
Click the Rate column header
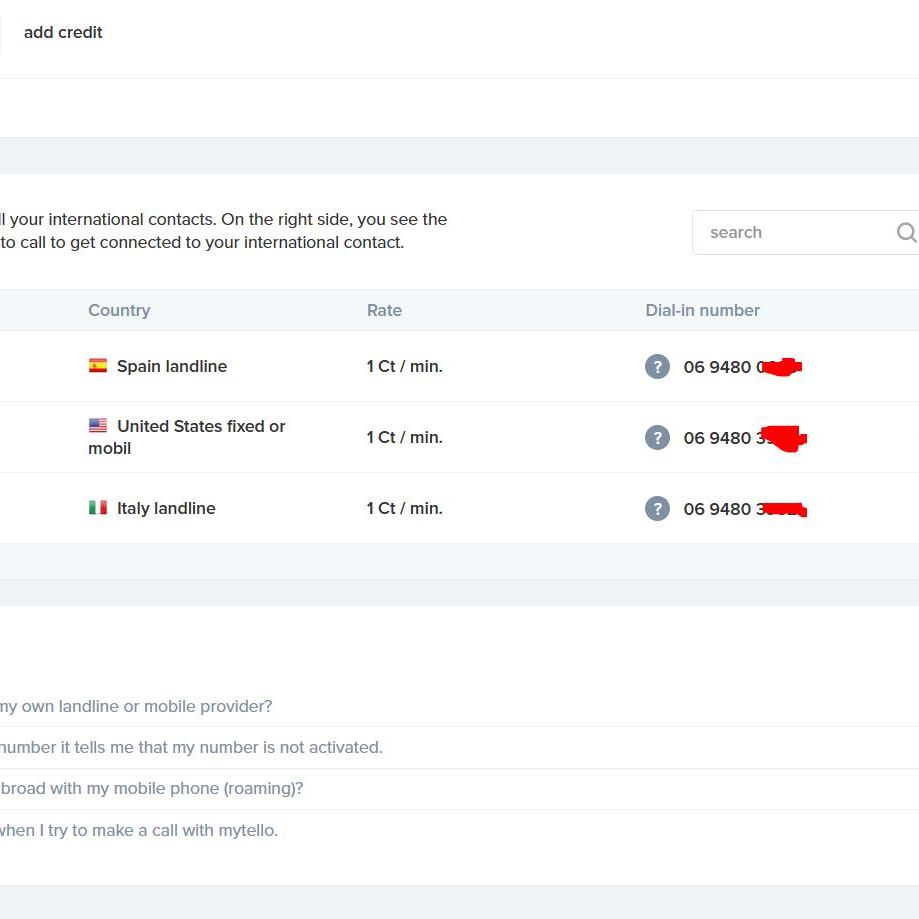point(384,310)
